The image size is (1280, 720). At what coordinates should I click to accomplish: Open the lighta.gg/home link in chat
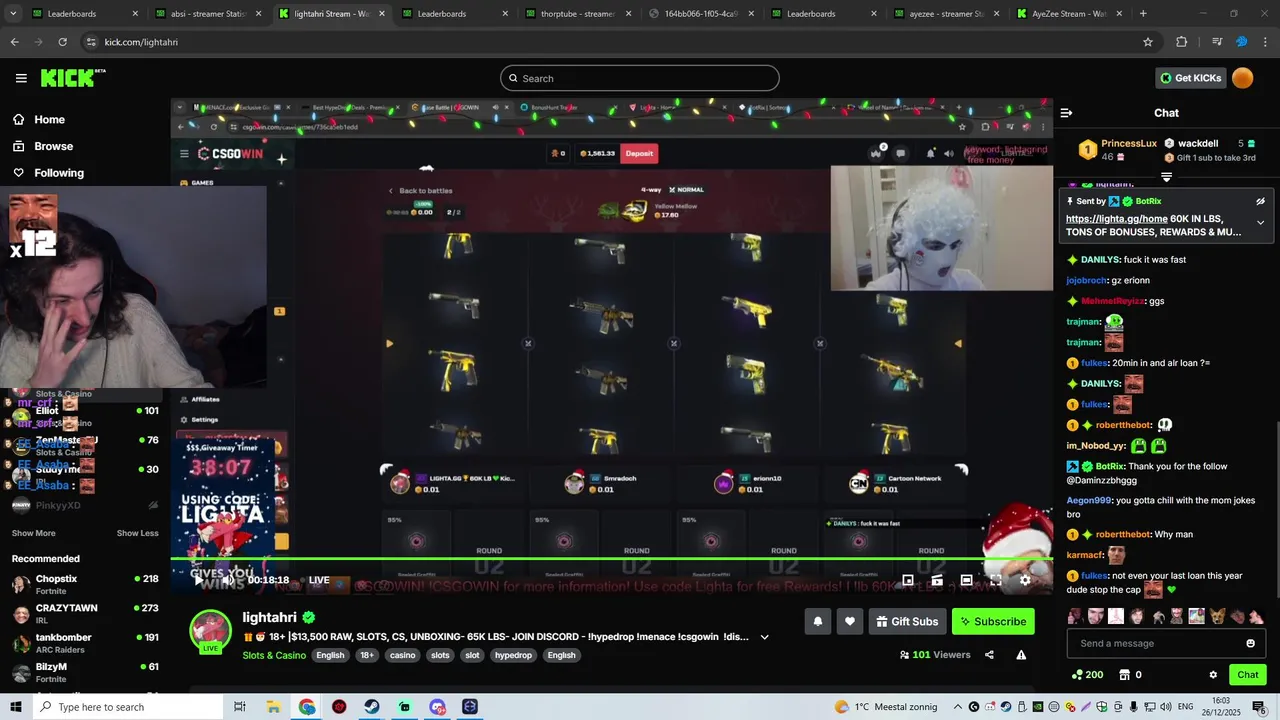tap(1116, 219)
